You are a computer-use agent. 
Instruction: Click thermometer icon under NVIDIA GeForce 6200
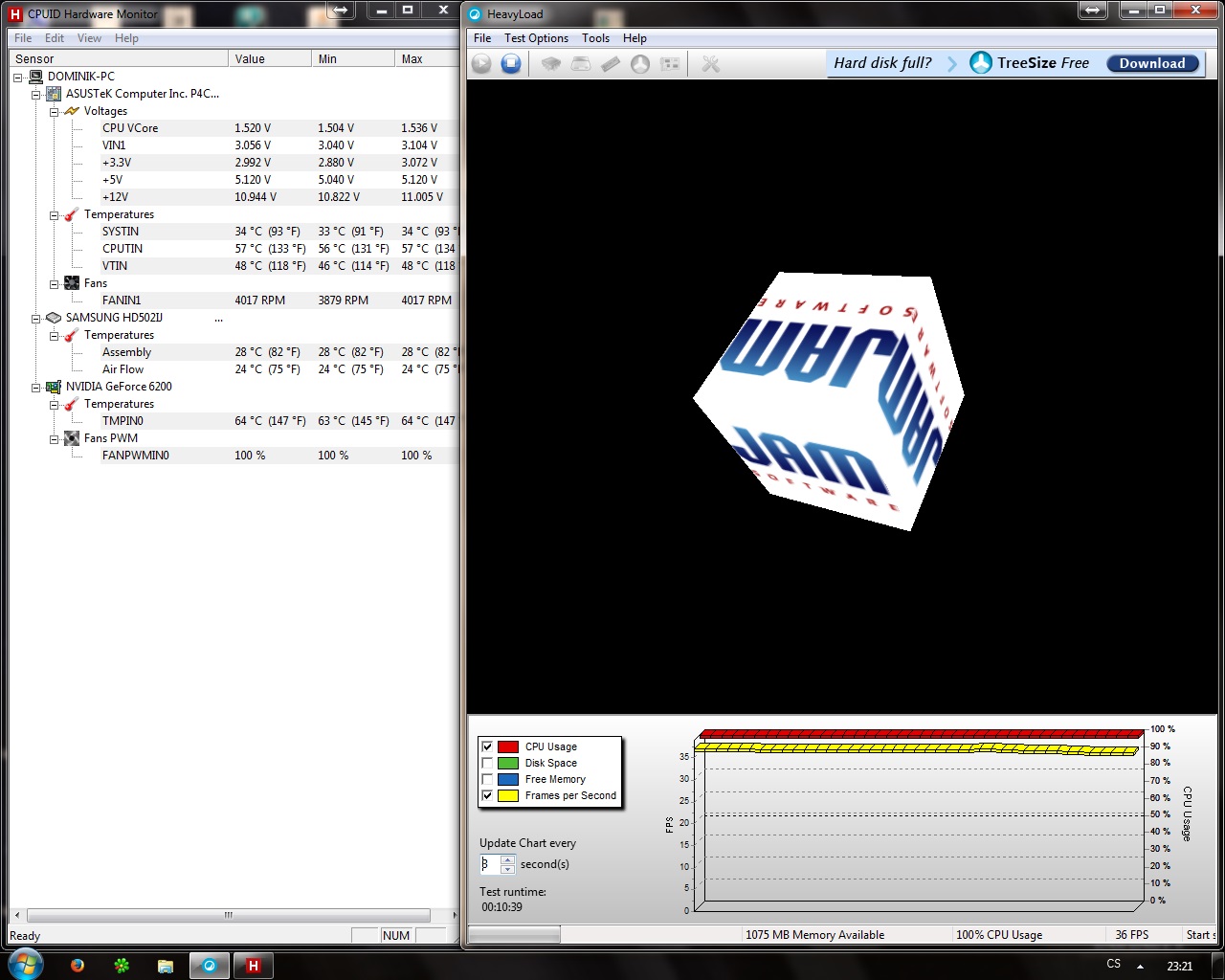pos(72,404)
